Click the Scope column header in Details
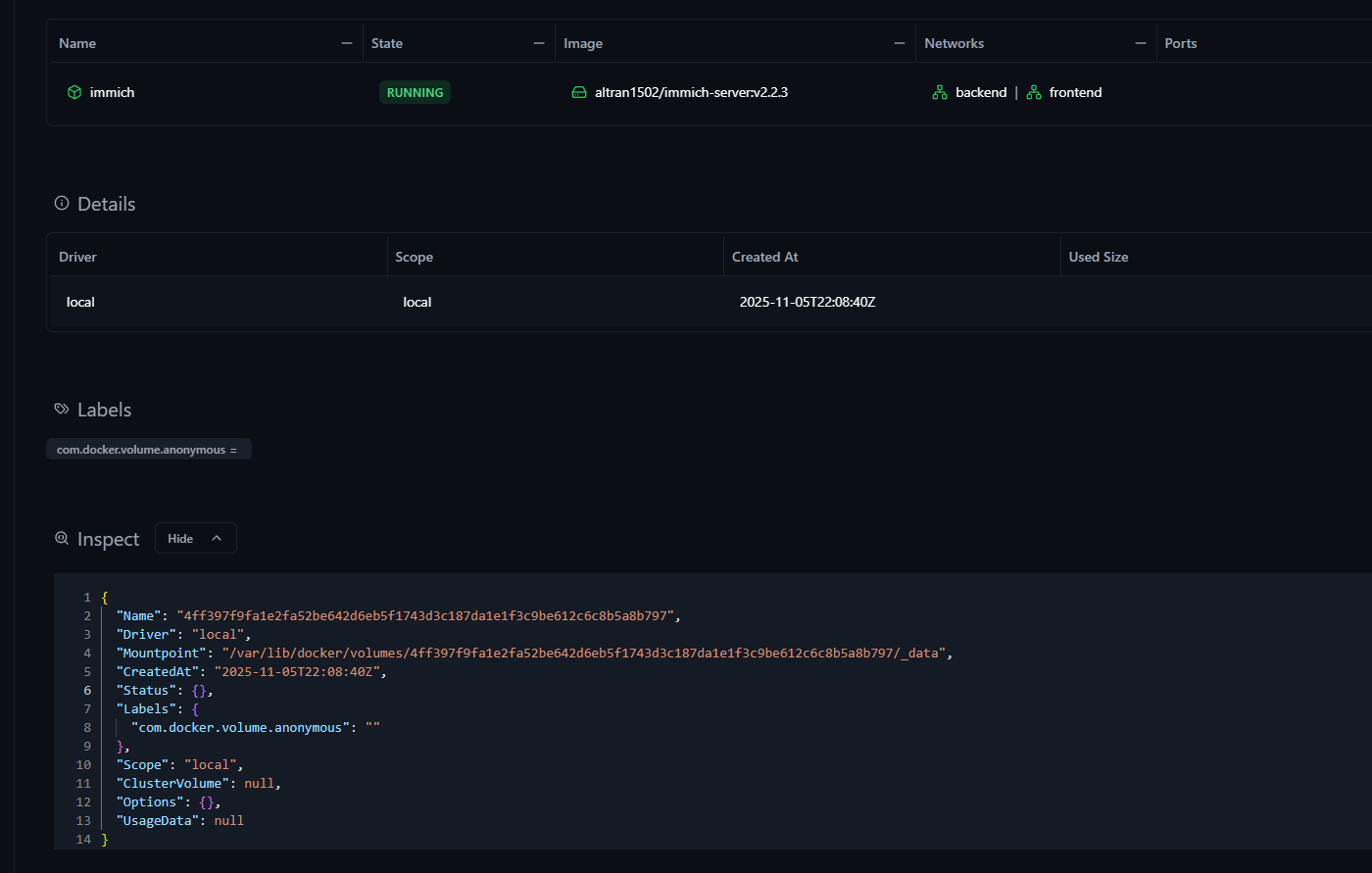The height and width of the screenshot is (873, 1372). [x=414, y=257]
